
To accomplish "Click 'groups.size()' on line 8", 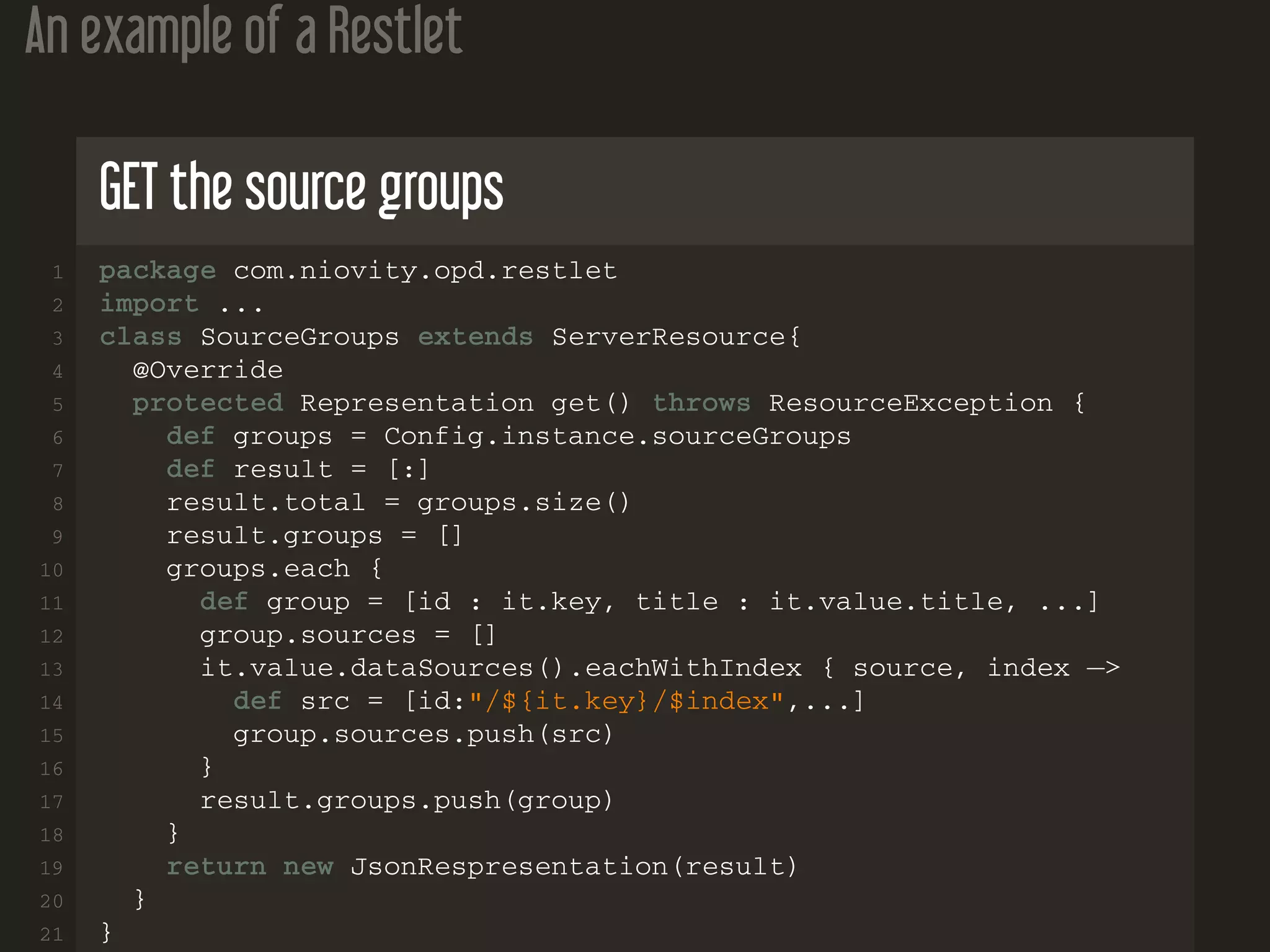I will [523, 503].
